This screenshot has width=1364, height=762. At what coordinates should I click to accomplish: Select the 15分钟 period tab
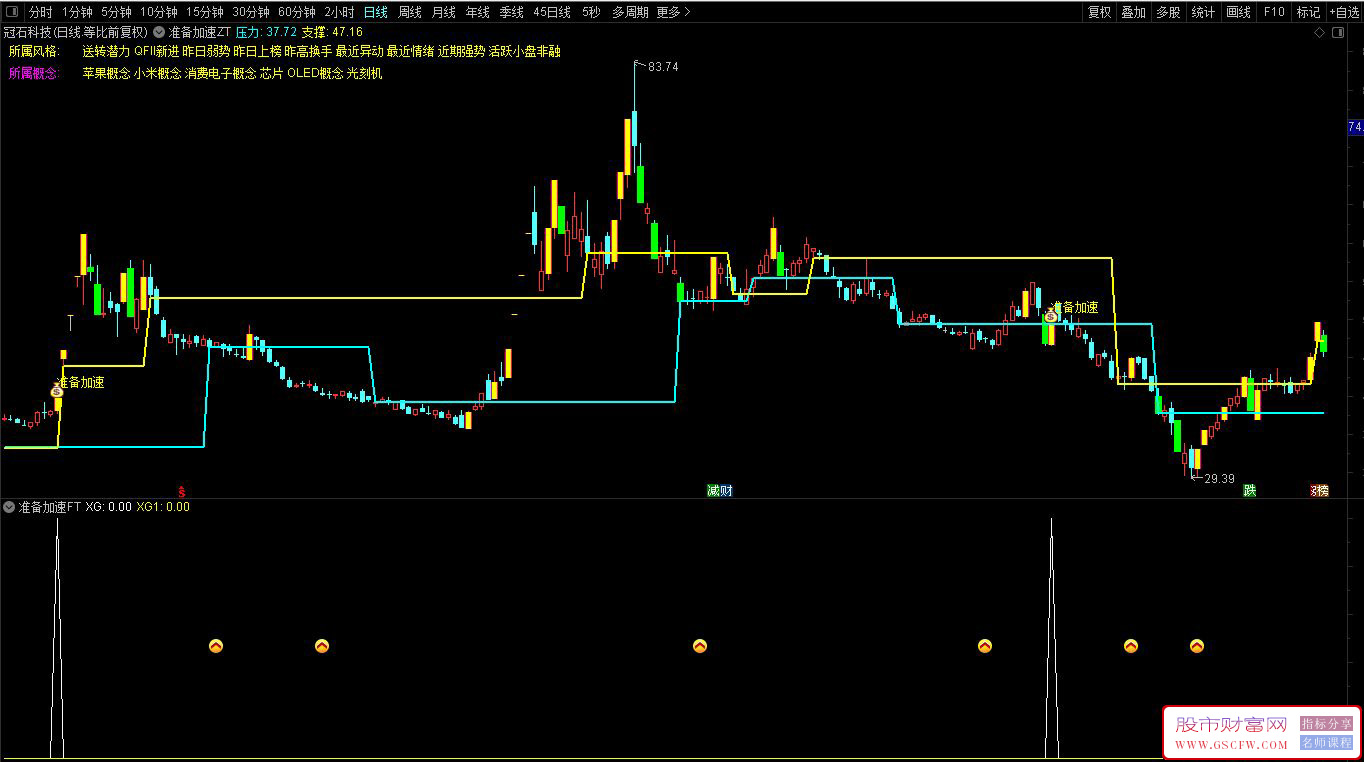pyautogui.click(x=205, y=12)
